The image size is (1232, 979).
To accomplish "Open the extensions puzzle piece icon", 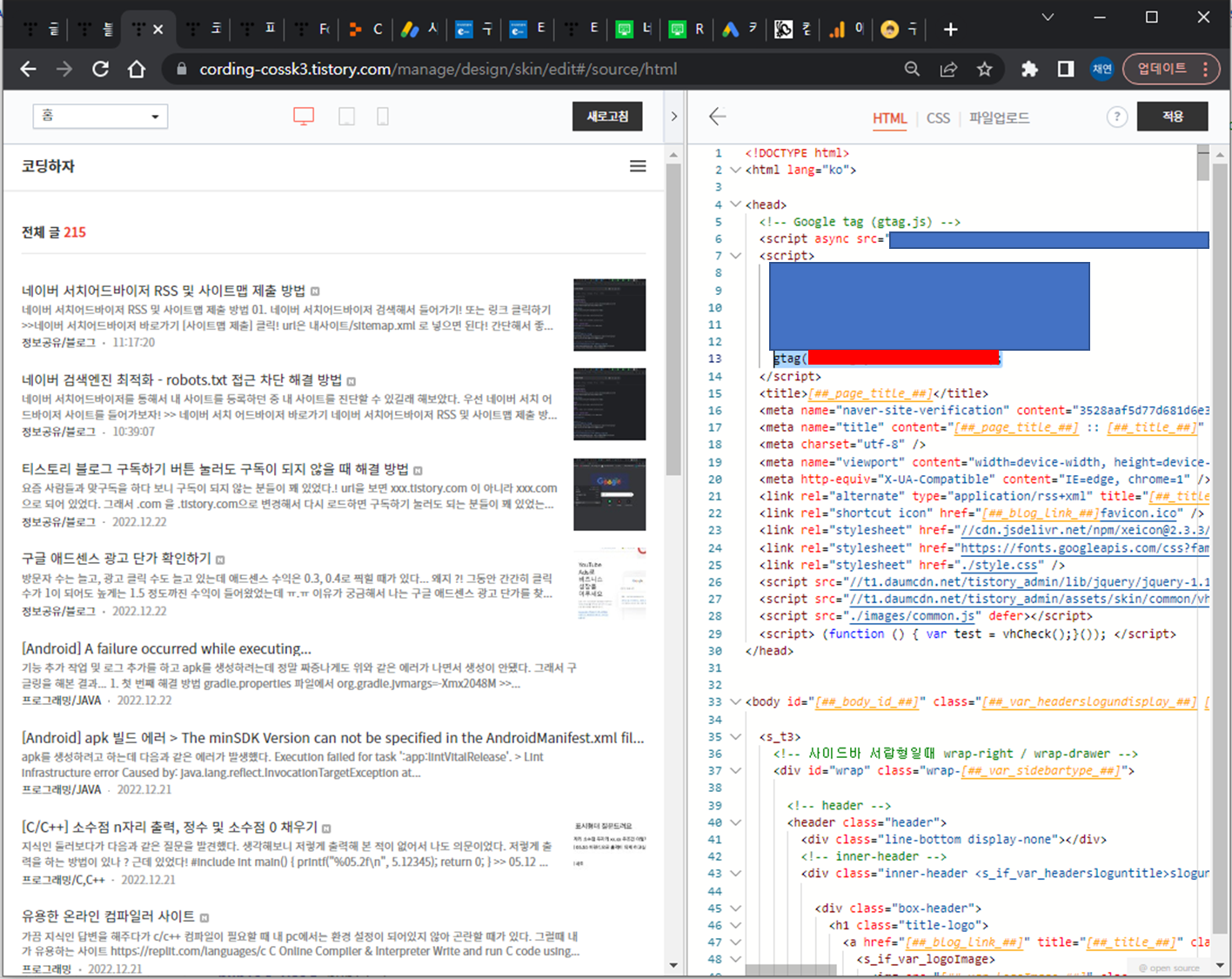I will (x=1029, y=69).
